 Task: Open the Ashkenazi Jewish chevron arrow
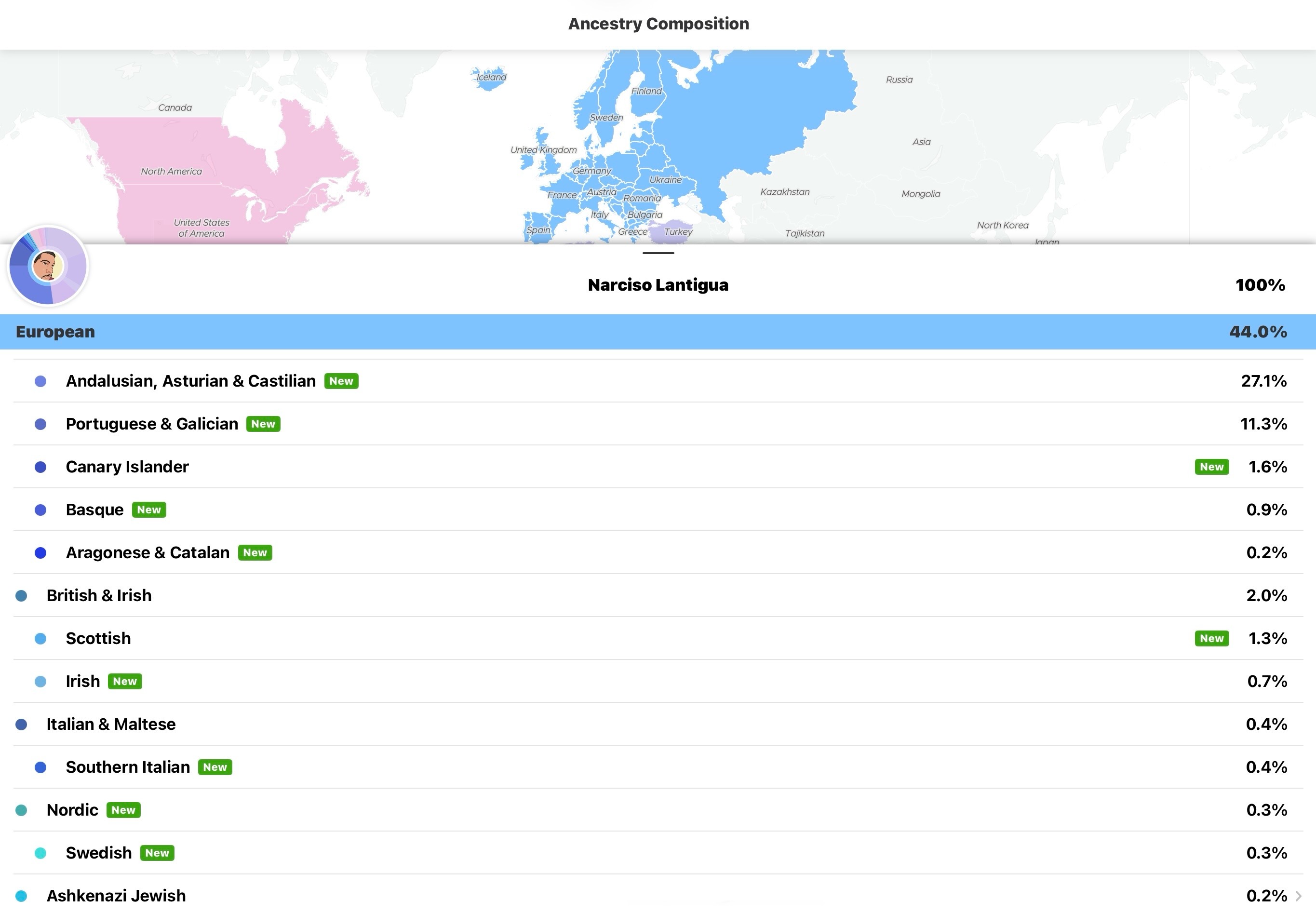(1298, 896)
